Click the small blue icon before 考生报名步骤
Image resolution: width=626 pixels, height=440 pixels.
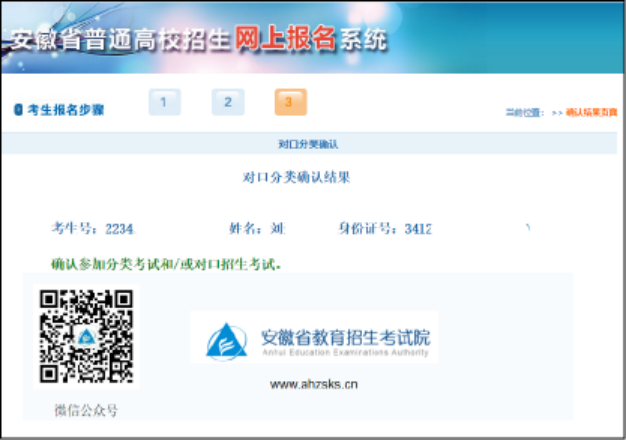[18, 109]
